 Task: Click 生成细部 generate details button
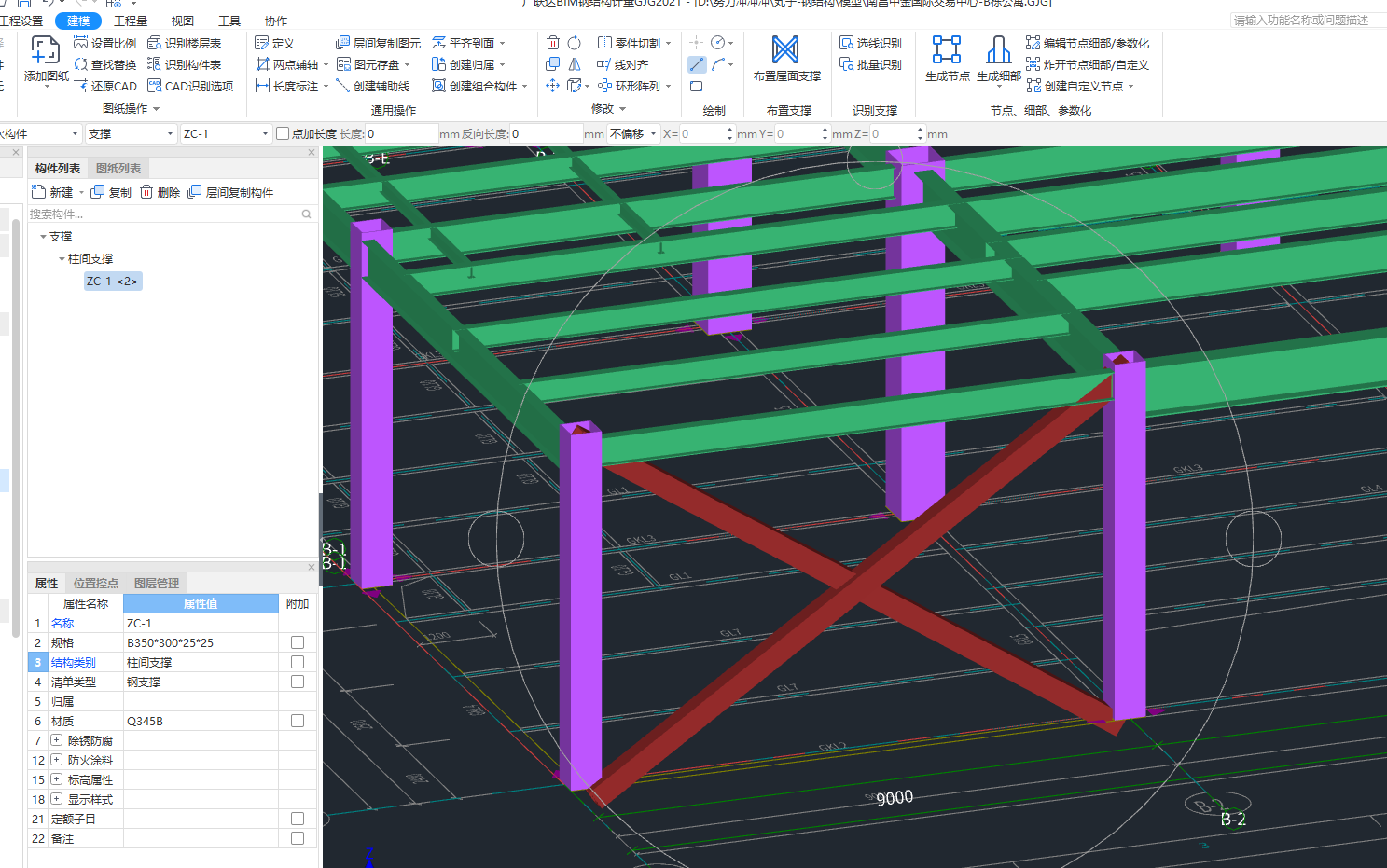998,59
